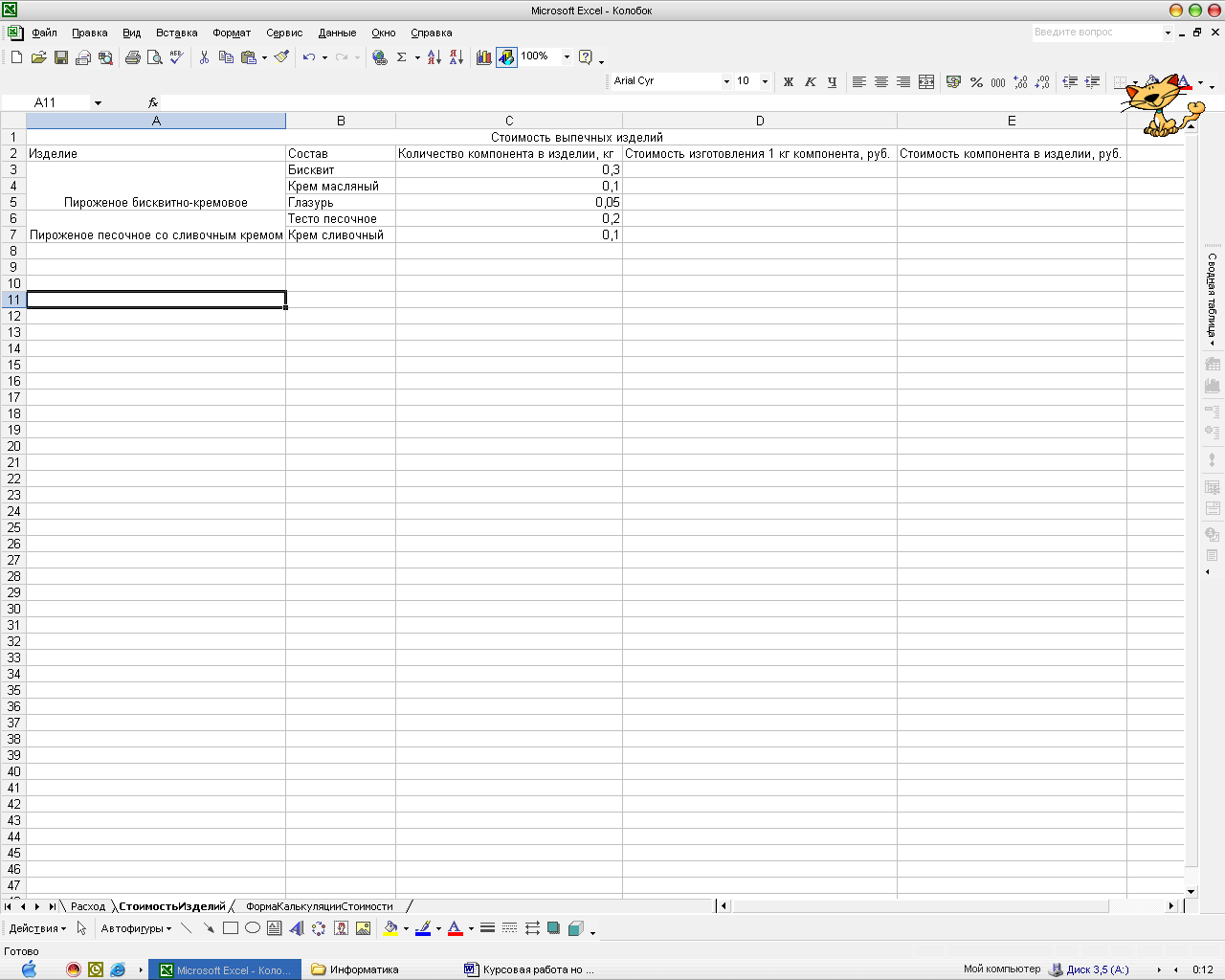This screenshot has width=1225, height=980.
Task: Toggle italic formatting К
Action: (810, 82)
